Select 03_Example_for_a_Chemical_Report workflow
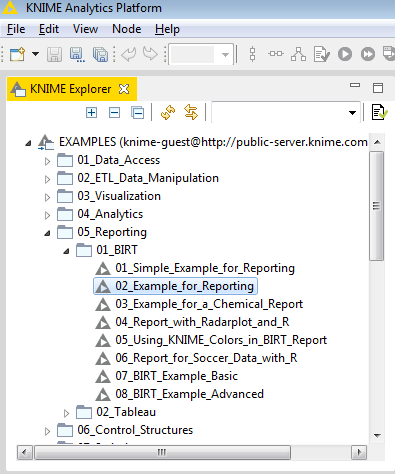395x474 pixels. (209, 304)
